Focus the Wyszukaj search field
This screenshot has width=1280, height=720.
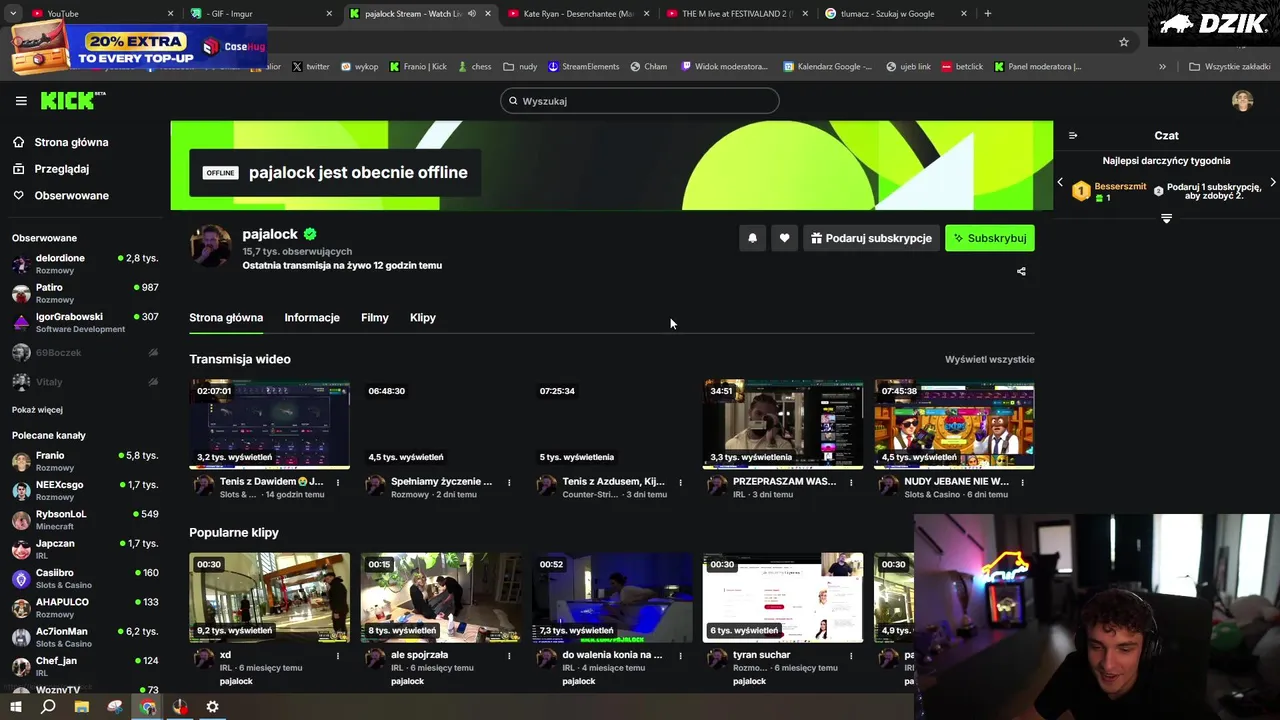pyautogui.click(x=640, y=101)
